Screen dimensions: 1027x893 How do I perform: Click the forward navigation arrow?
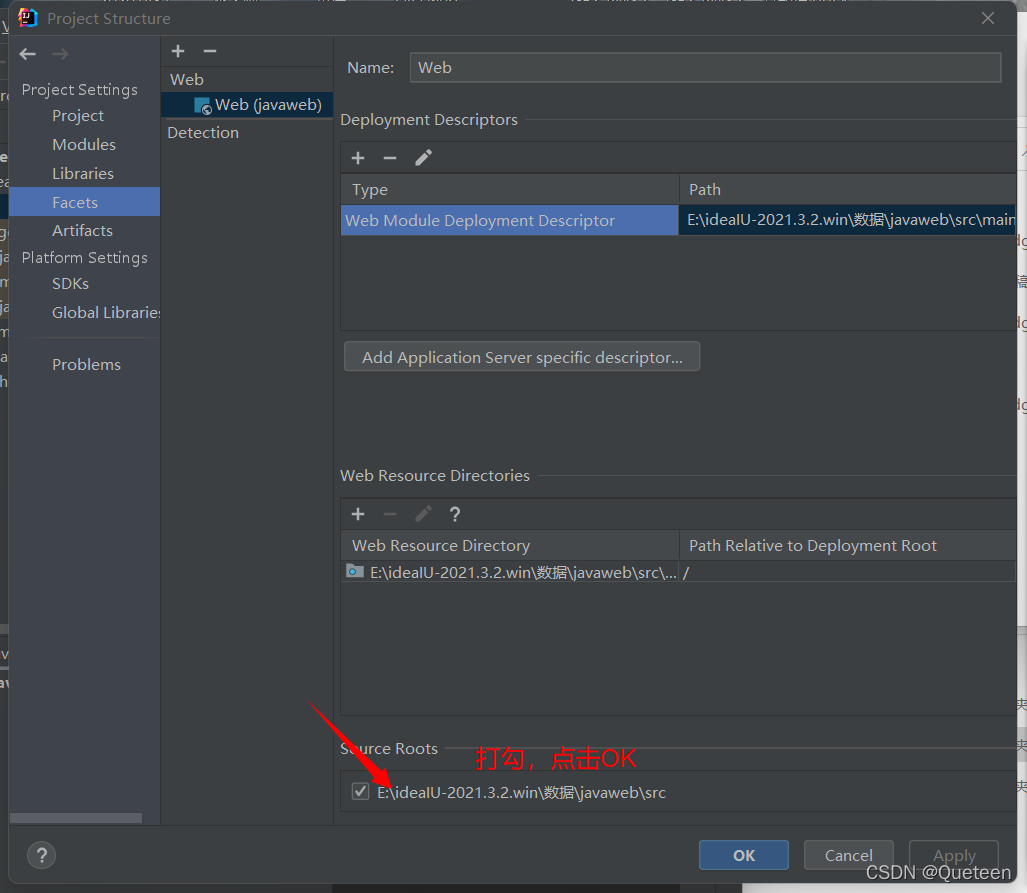click(60, 54)
